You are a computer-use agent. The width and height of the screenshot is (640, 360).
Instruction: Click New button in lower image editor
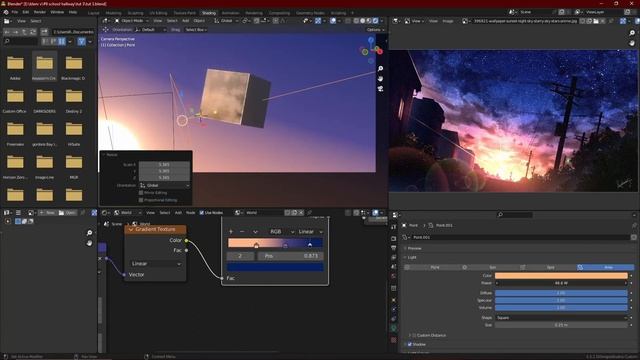click(47, 213)
